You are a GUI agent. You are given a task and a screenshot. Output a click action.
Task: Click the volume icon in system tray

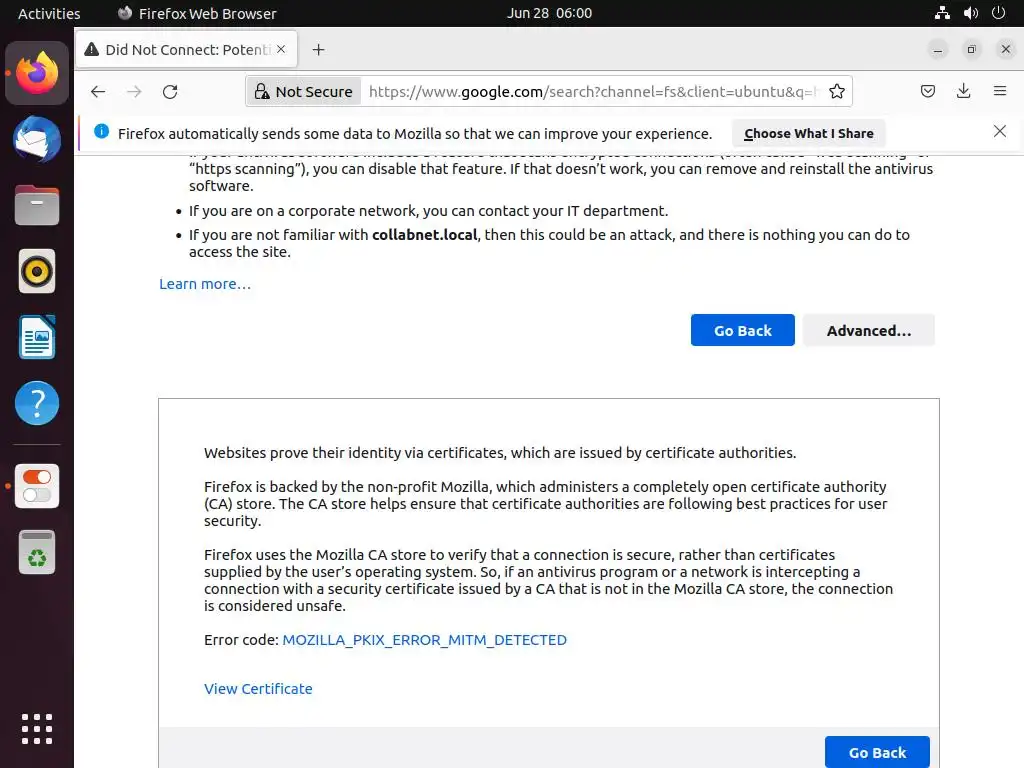tap(970, 13)
